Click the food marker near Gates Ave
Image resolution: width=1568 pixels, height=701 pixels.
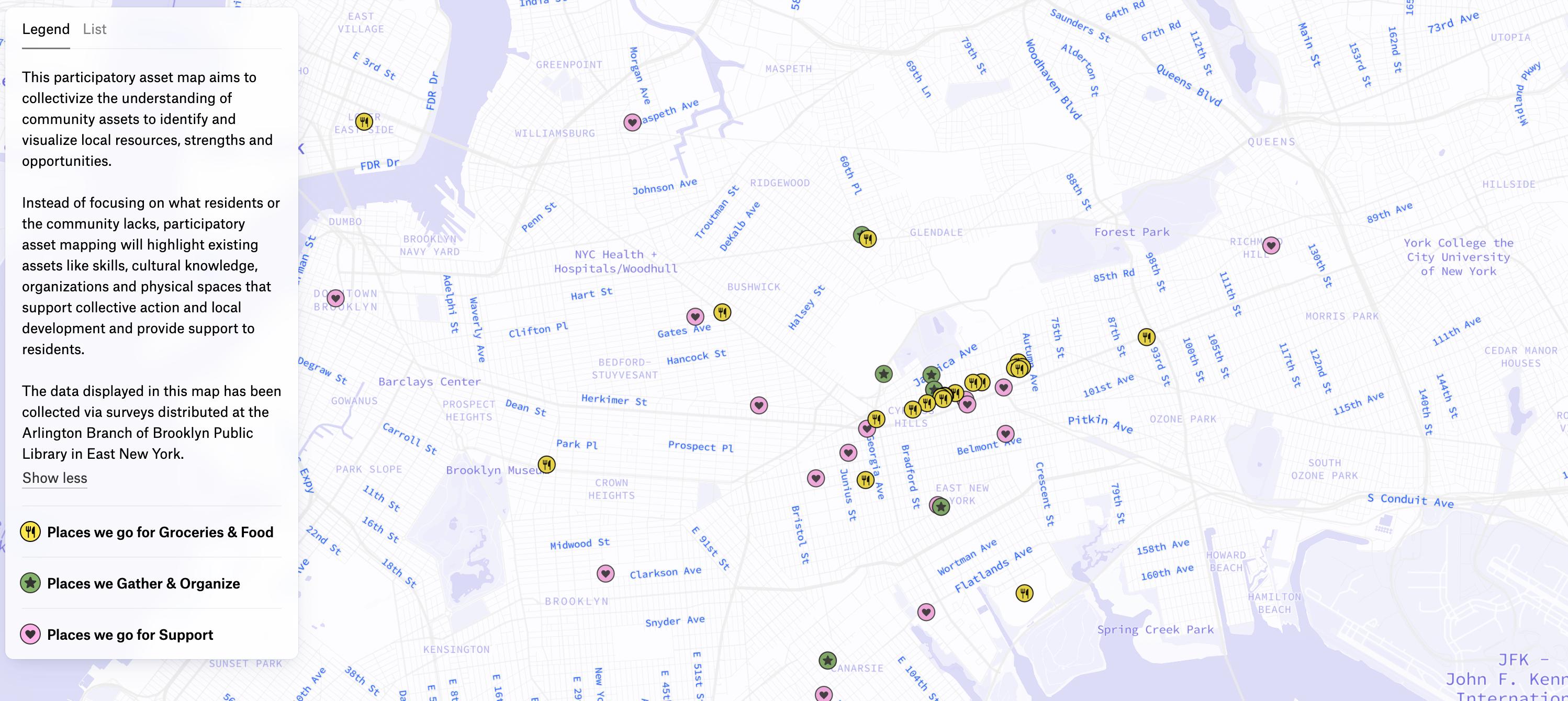722,313
